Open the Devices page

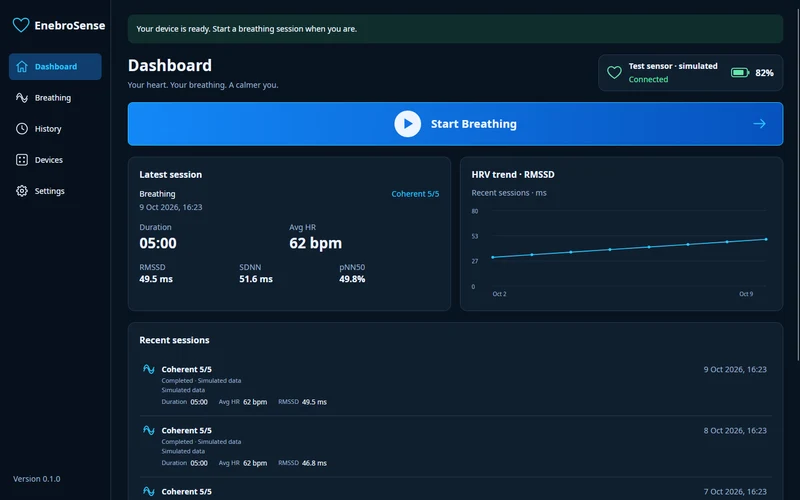55,160
